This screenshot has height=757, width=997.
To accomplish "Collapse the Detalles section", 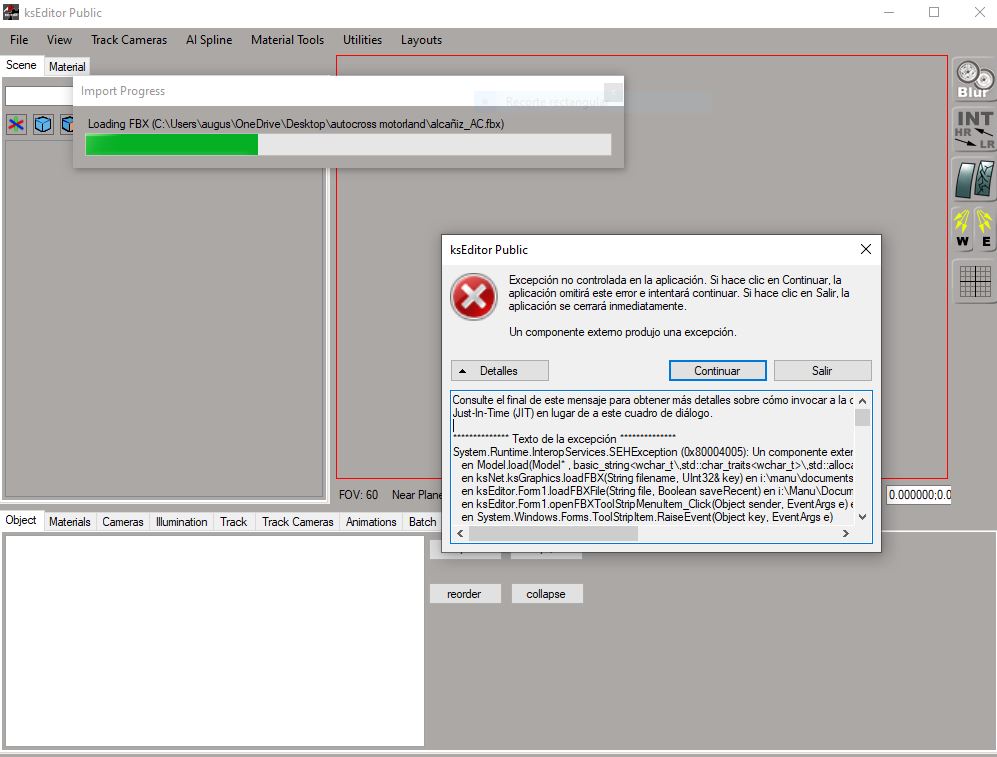I will 500,371.
